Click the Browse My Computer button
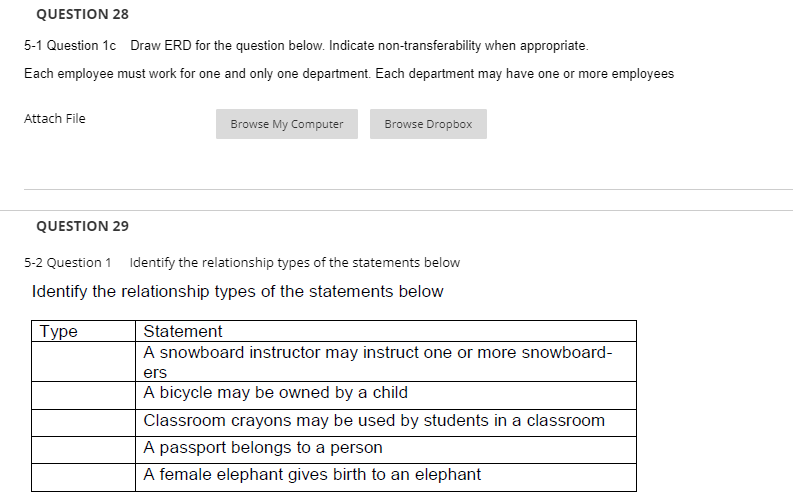 (x=286, y=124)
